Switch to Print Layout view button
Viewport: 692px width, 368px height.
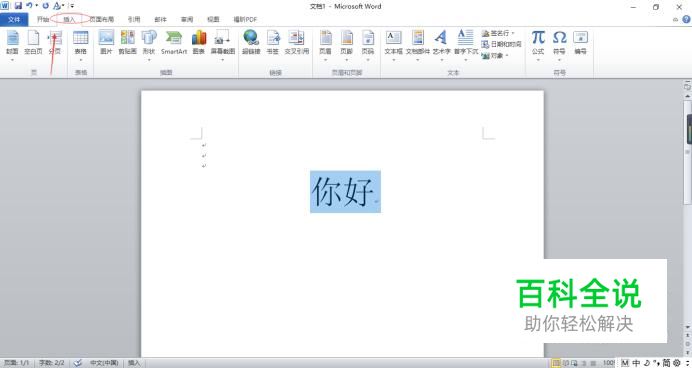coord(557,363)
